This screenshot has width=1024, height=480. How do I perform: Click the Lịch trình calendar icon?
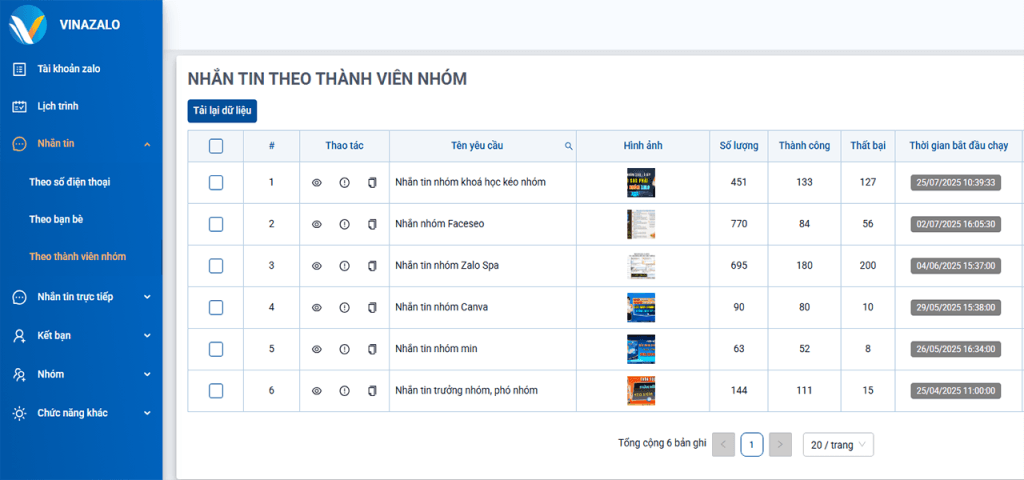tap(19, 106)
